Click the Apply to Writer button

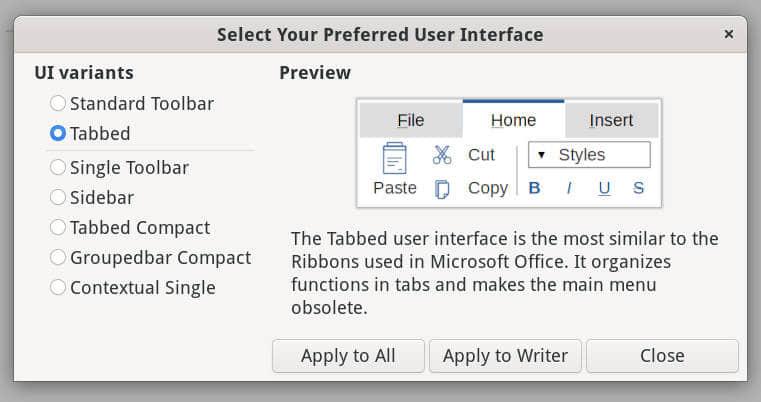pyautogui.click(x=505, y=356)
